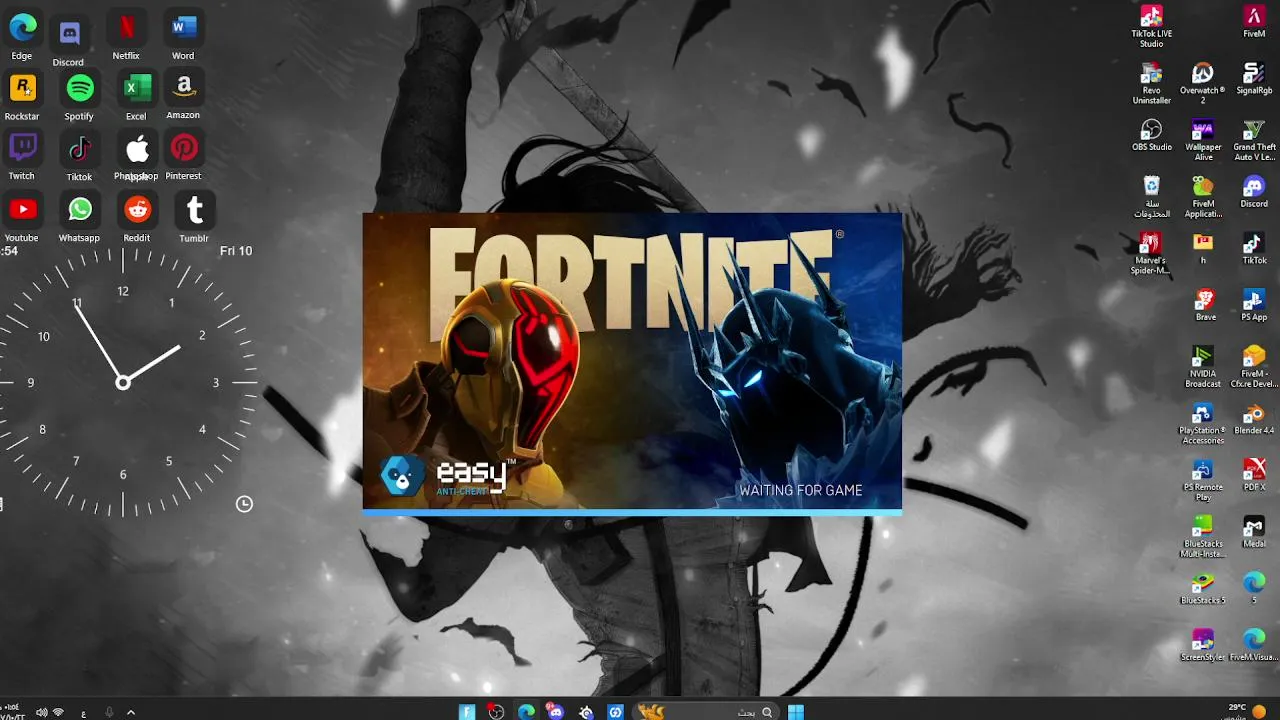This screenshot has height=720, width=1280.
Task: Open the Youtube launcher icon
Action: coord(23,209)
